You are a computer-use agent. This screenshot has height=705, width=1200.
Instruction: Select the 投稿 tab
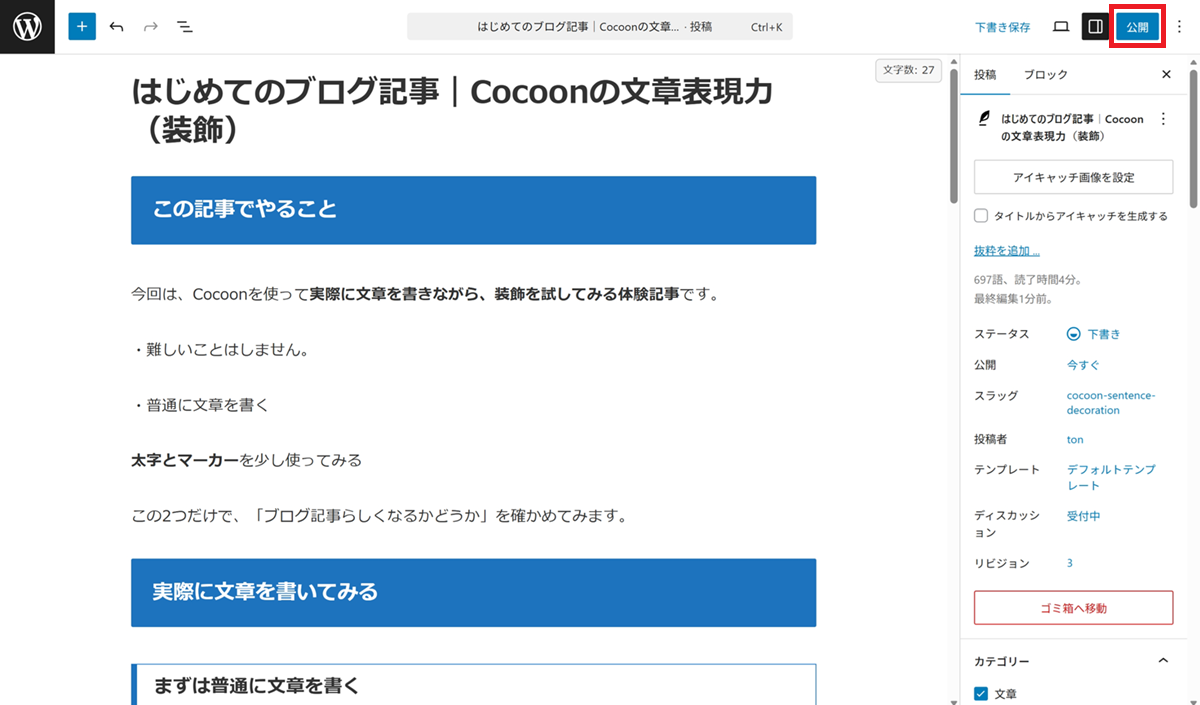[x=985, y=74]
